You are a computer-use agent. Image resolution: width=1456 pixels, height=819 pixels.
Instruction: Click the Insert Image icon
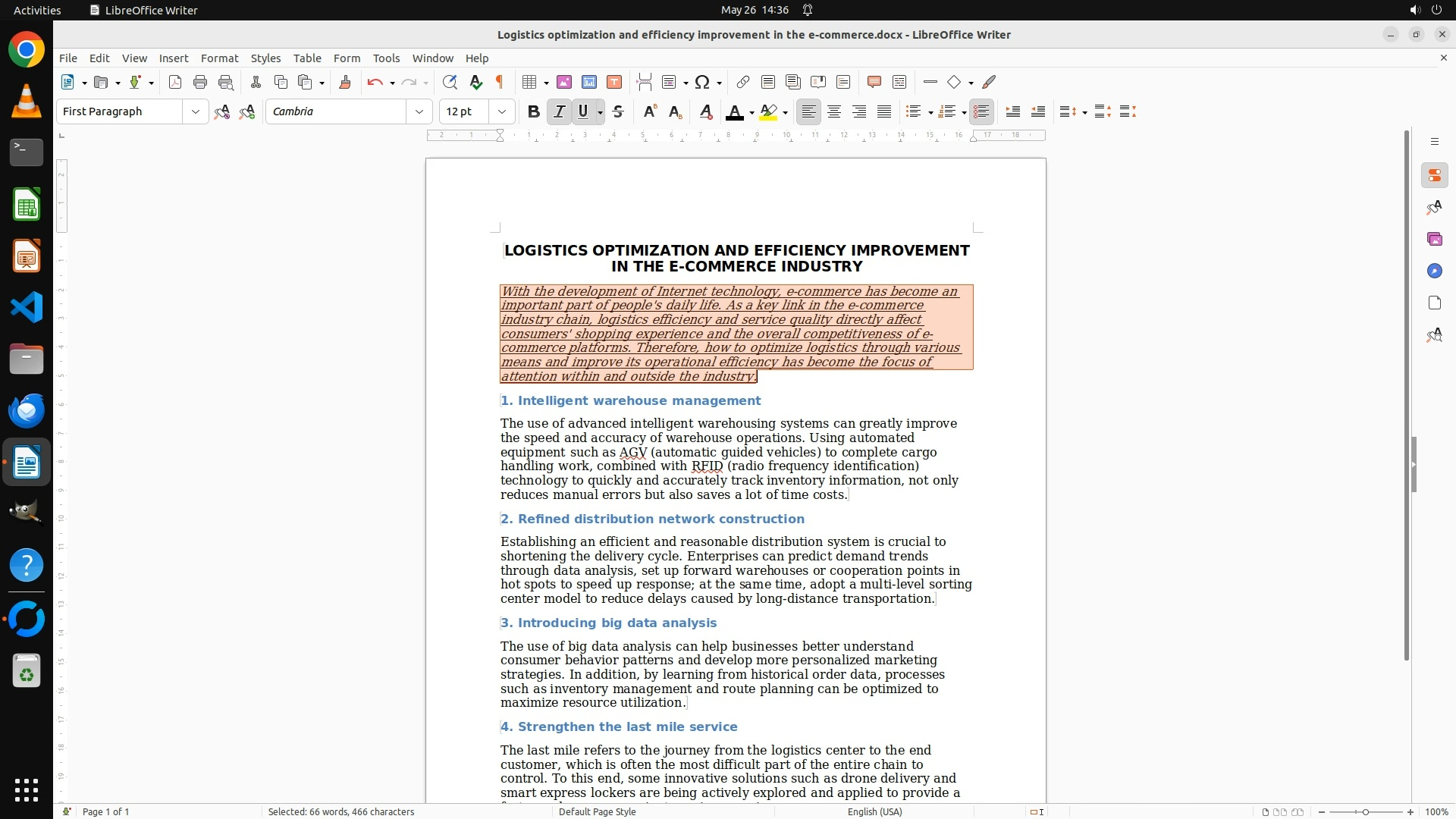(x=564, y=82)
